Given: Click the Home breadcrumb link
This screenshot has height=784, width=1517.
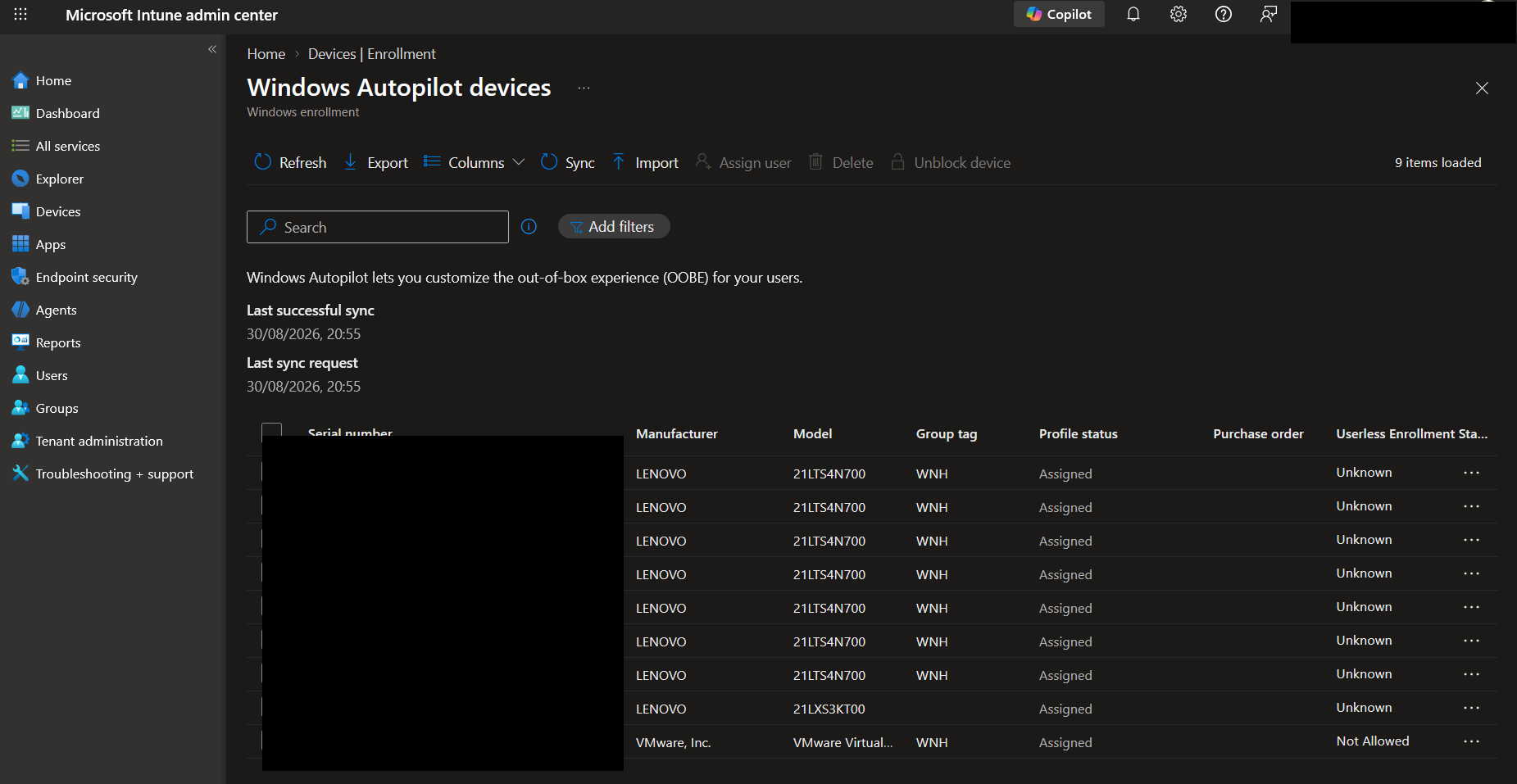Looking at the screenshot, I should 266,54.
